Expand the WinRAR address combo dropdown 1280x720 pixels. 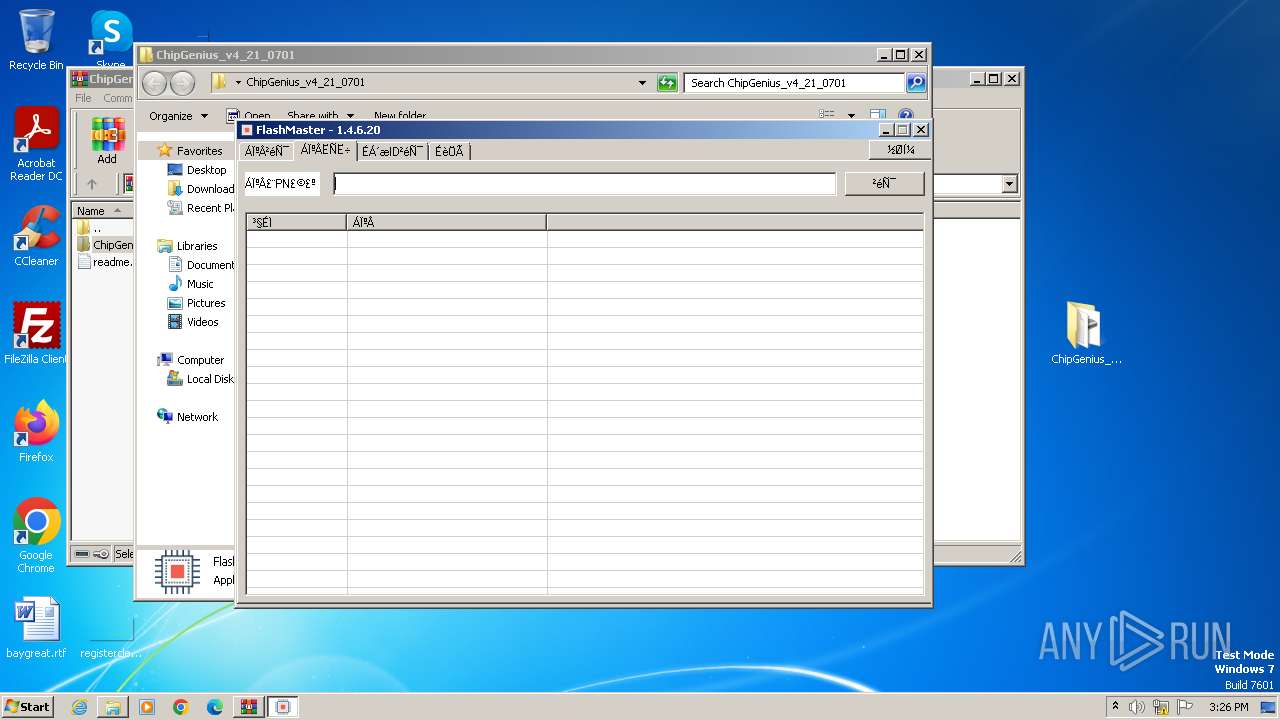click(x=1009, y=184)
